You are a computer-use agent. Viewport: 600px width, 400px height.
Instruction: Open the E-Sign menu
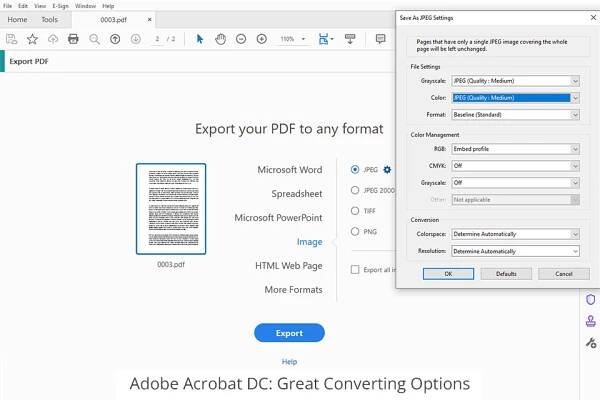coord(60,6)
